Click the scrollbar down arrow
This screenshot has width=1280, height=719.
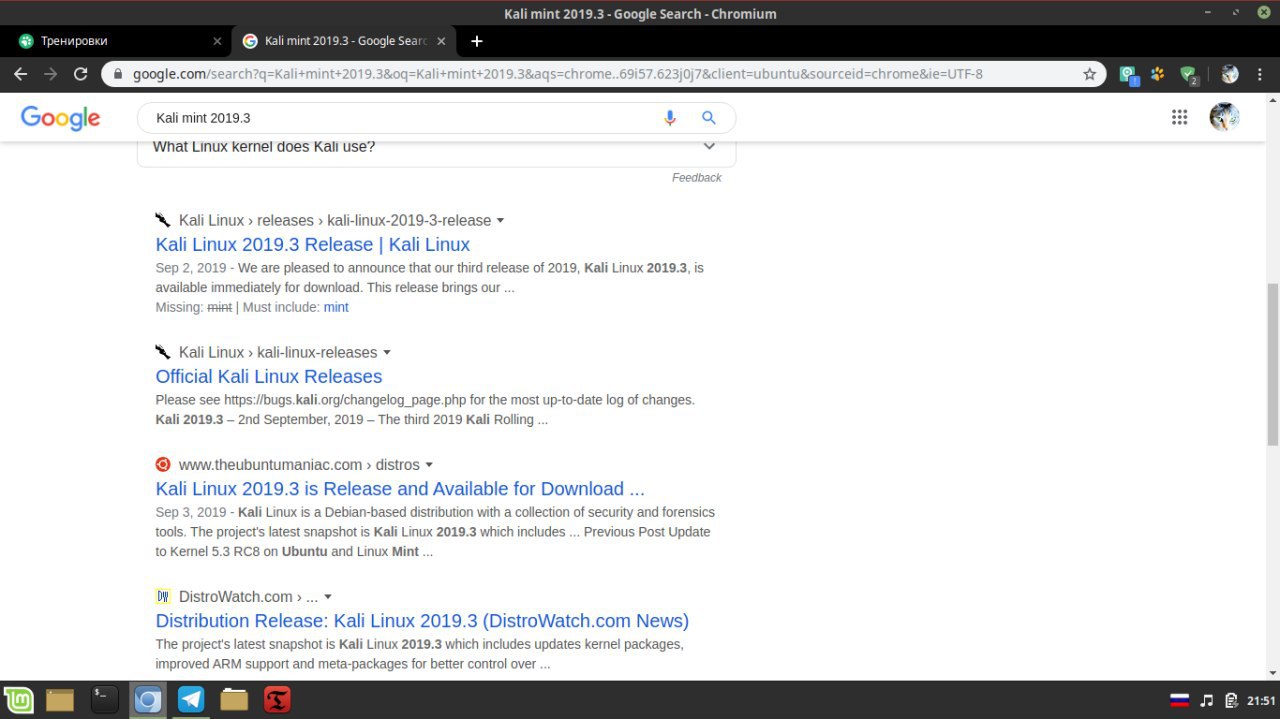pyautogui.click(x=1272, y=672)
